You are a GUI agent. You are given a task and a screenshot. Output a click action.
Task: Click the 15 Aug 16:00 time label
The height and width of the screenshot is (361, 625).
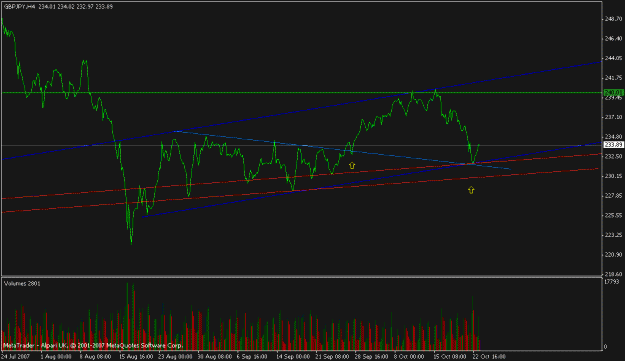136,357
